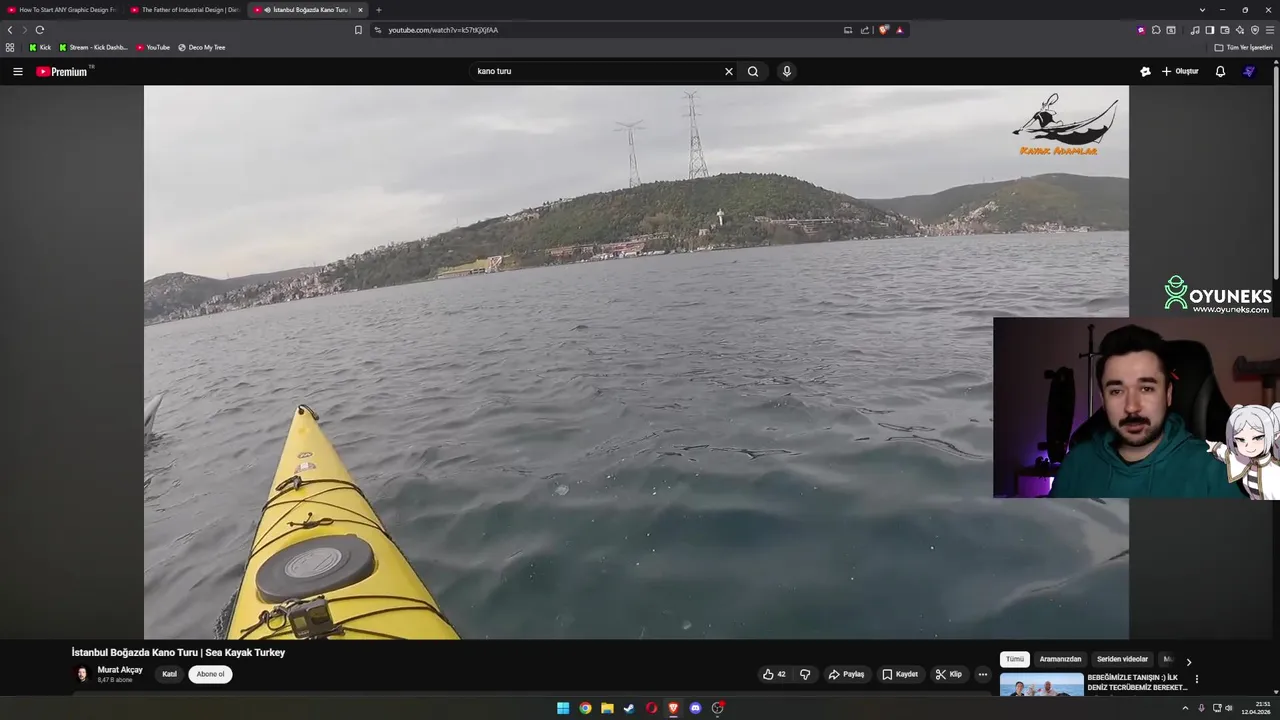Open File Explorer from the taskbar

coord(607,708)
